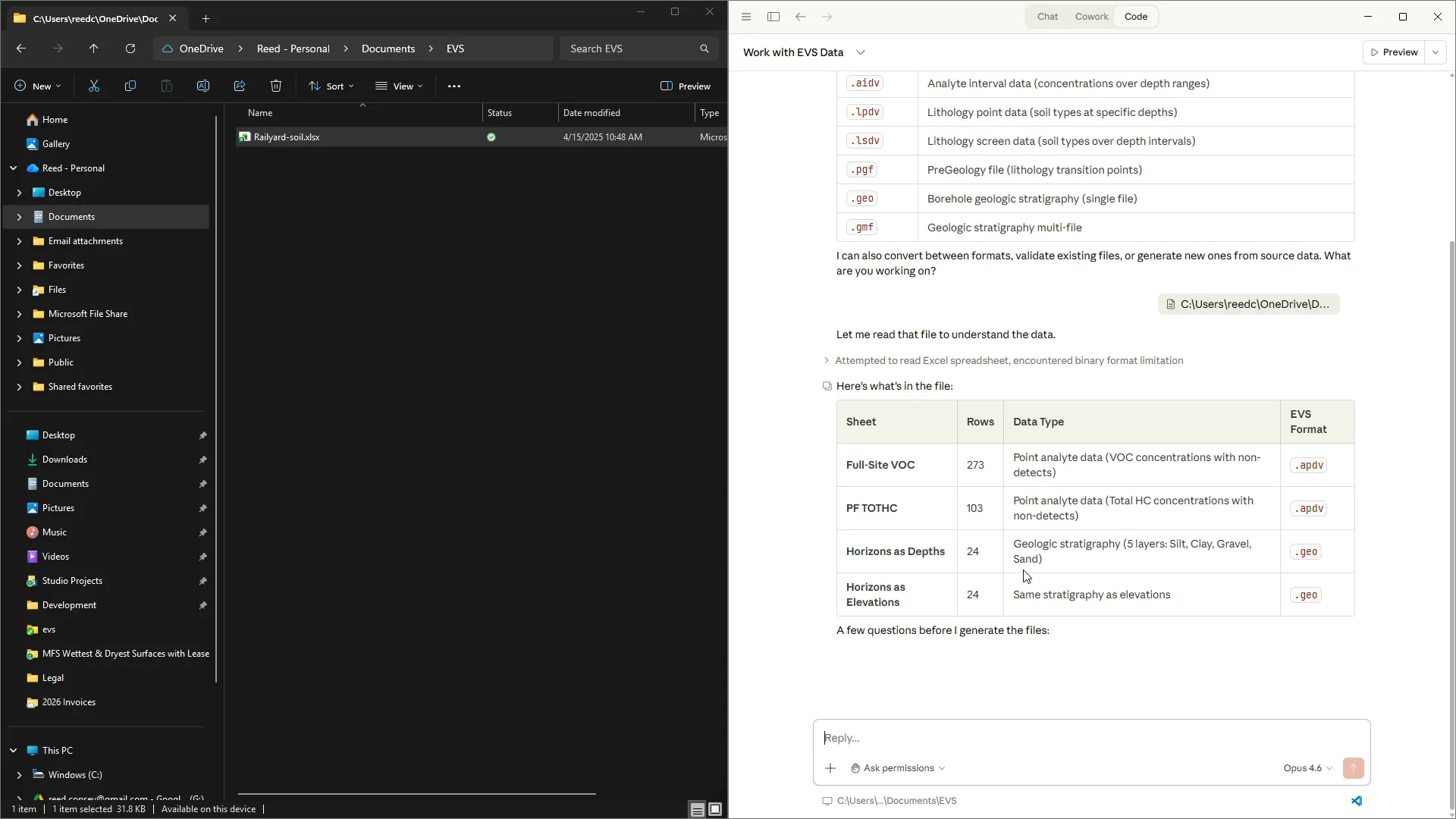The height and width of the screenshot is (819, 1456).
Task: Refresh the EVS folder view
Action: pos(130,49)
